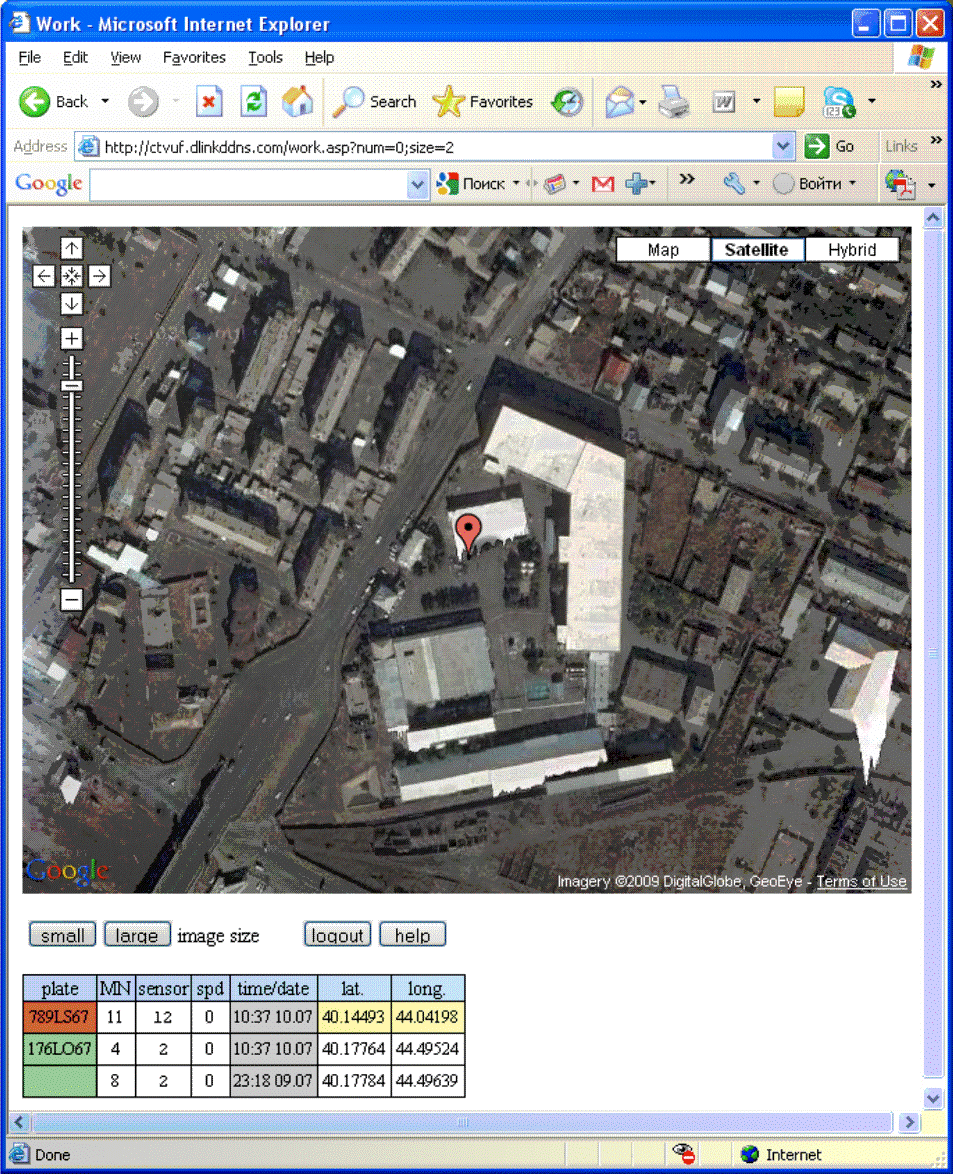Click the yellow note icon in toolbar
The width and height of the screenshot is (953, 1174).
click(788, 101)
